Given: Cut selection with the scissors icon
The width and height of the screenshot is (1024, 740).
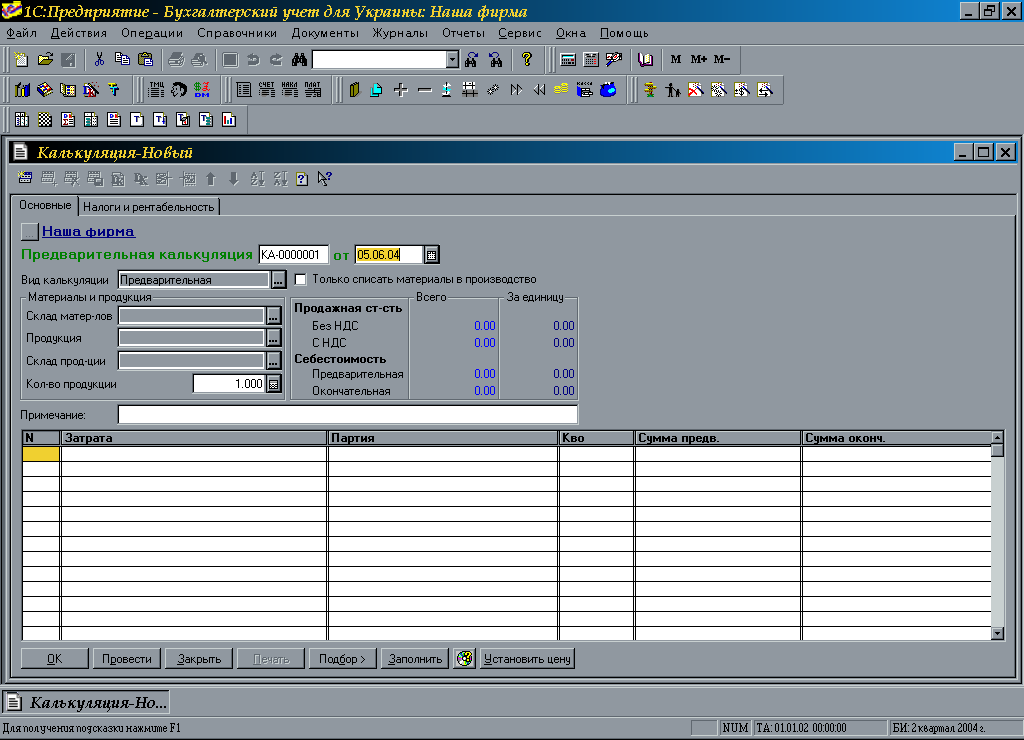Looking at the screenshot, I should click(99, 60).
